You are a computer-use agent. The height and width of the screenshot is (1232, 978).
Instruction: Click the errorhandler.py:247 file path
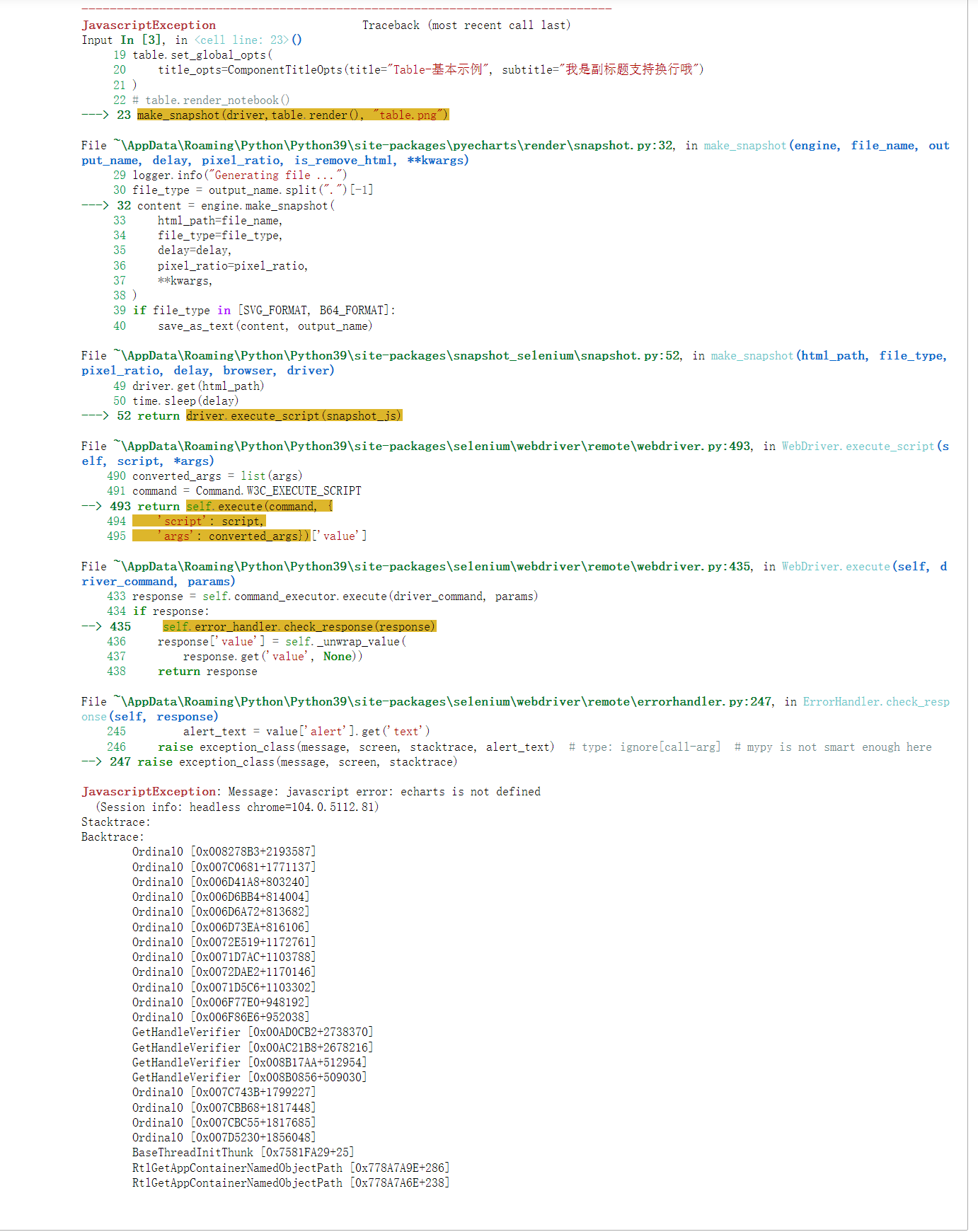tap(442, 702)
